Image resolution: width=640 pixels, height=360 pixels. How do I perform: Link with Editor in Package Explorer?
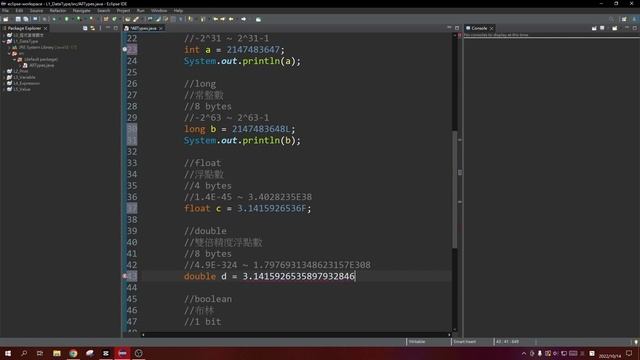click(93, 28)
